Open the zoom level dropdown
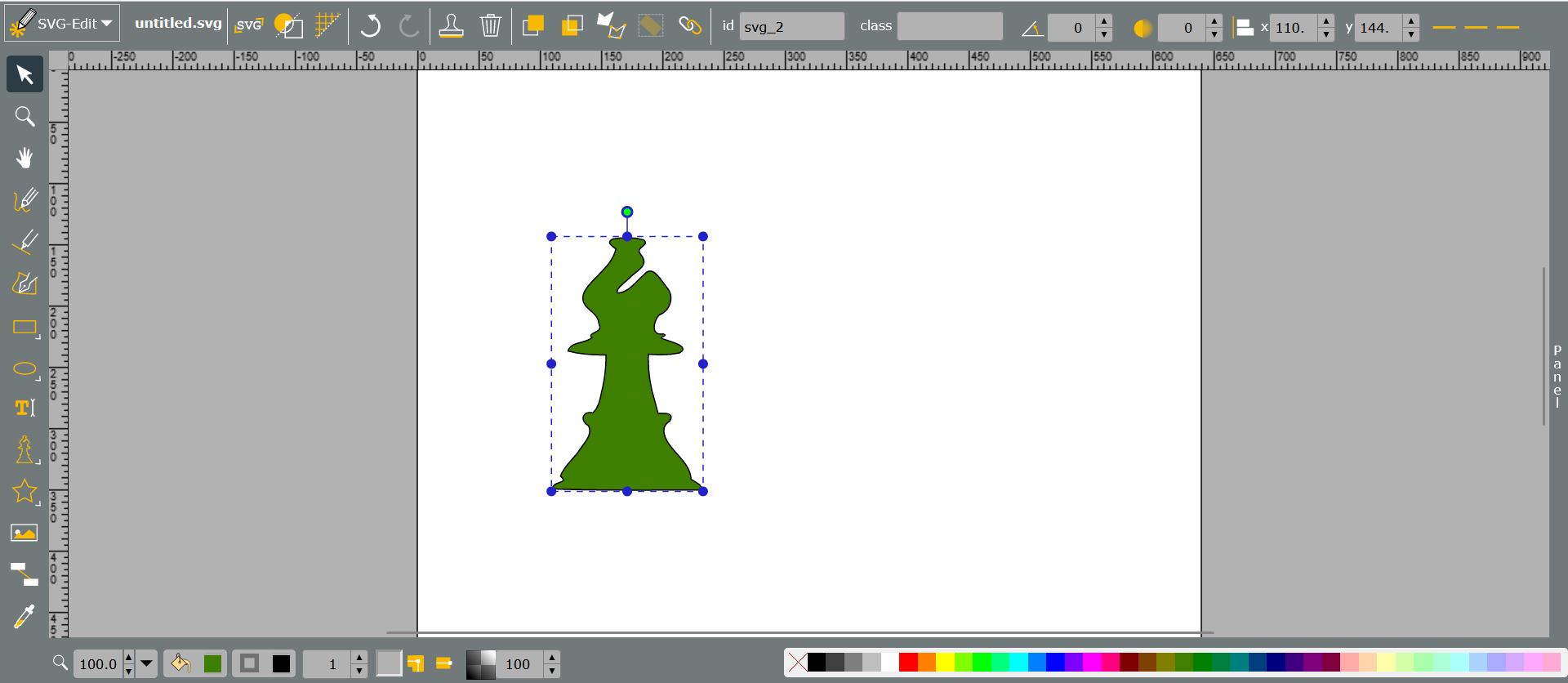 tap(147, 663)
